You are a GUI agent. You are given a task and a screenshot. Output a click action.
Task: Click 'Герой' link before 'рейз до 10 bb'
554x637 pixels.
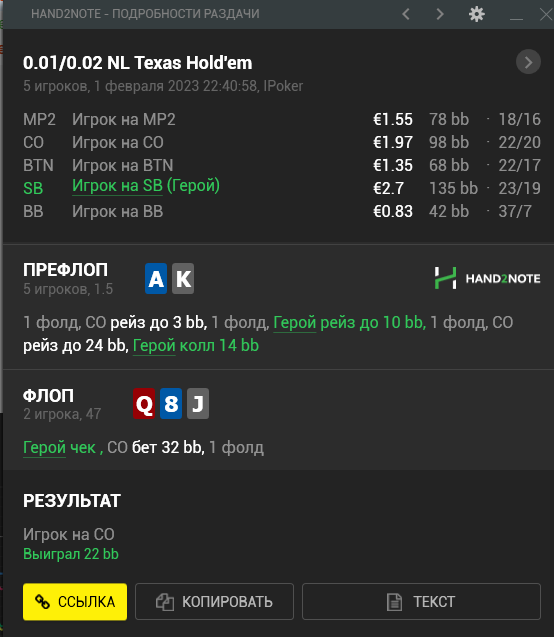(x=295, y=323)
